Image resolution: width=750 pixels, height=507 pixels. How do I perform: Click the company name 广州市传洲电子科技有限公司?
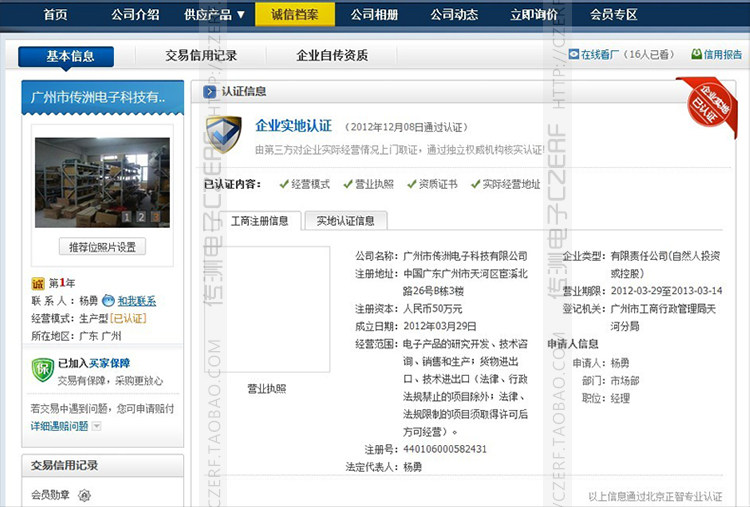(465, 256)
